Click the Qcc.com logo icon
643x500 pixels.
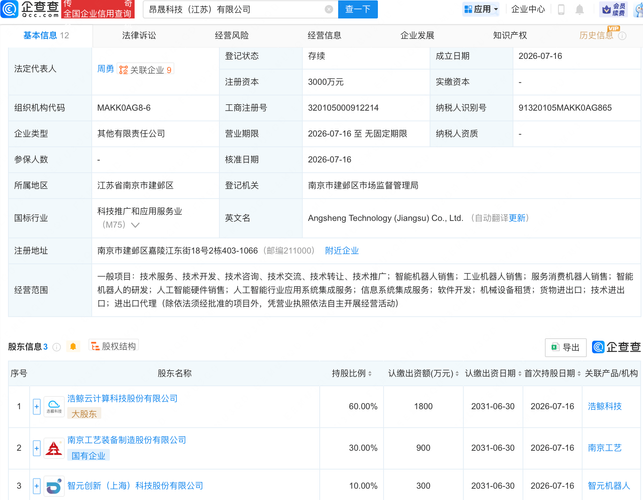pos(9,9)
